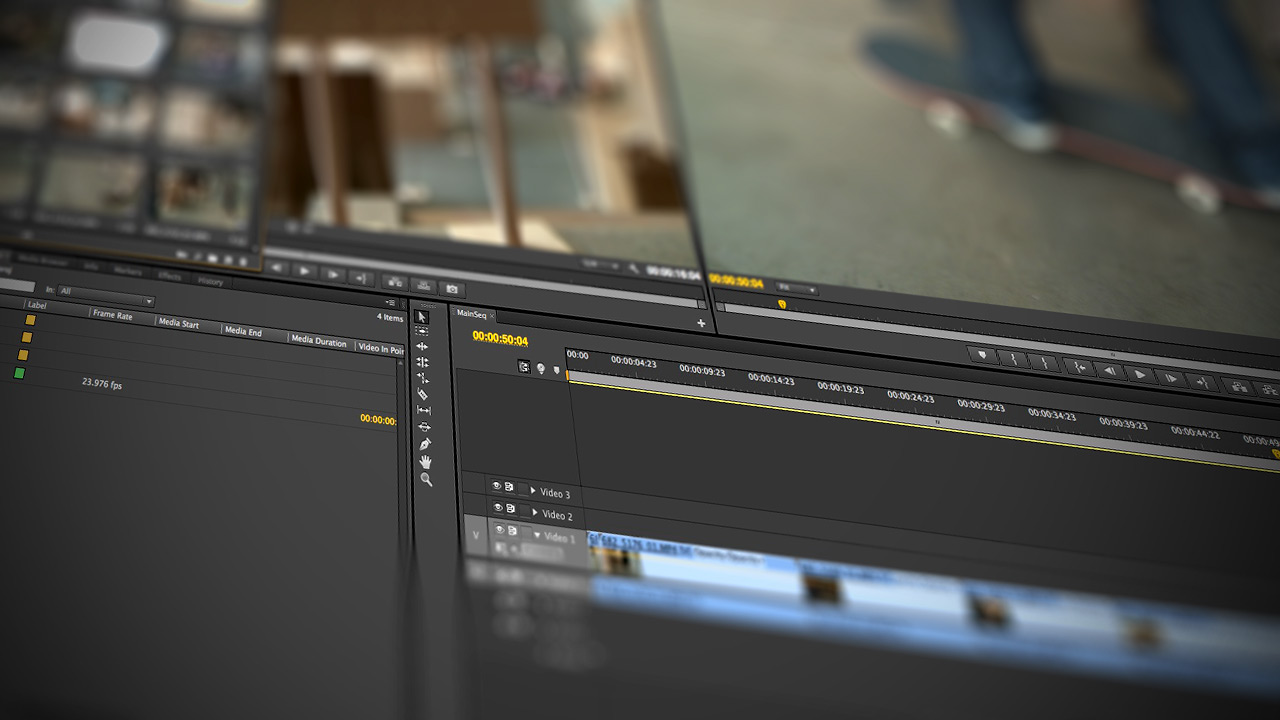This screenshot has height=720, width=1280.
Task: Click ruler at 00:00:24:23
Action: click(911, 396)
